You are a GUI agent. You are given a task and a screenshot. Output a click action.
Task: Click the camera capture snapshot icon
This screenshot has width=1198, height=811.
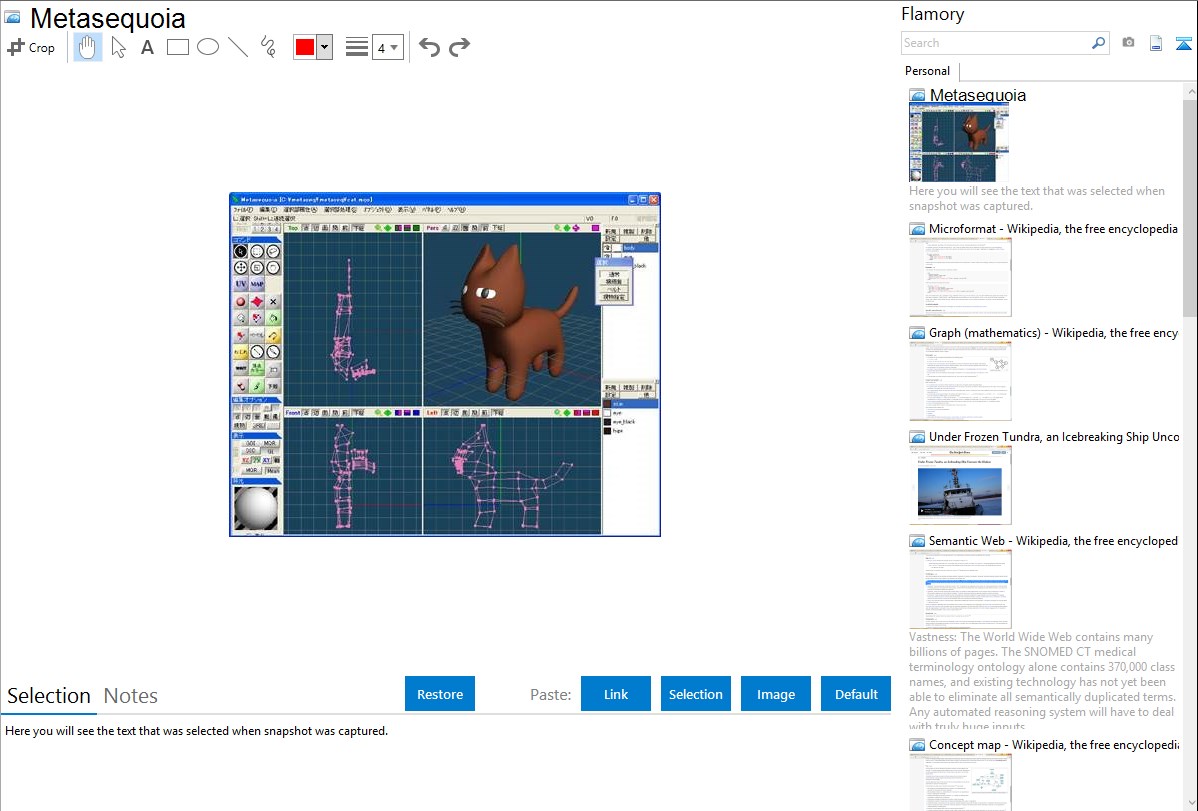coord(1128,43)
